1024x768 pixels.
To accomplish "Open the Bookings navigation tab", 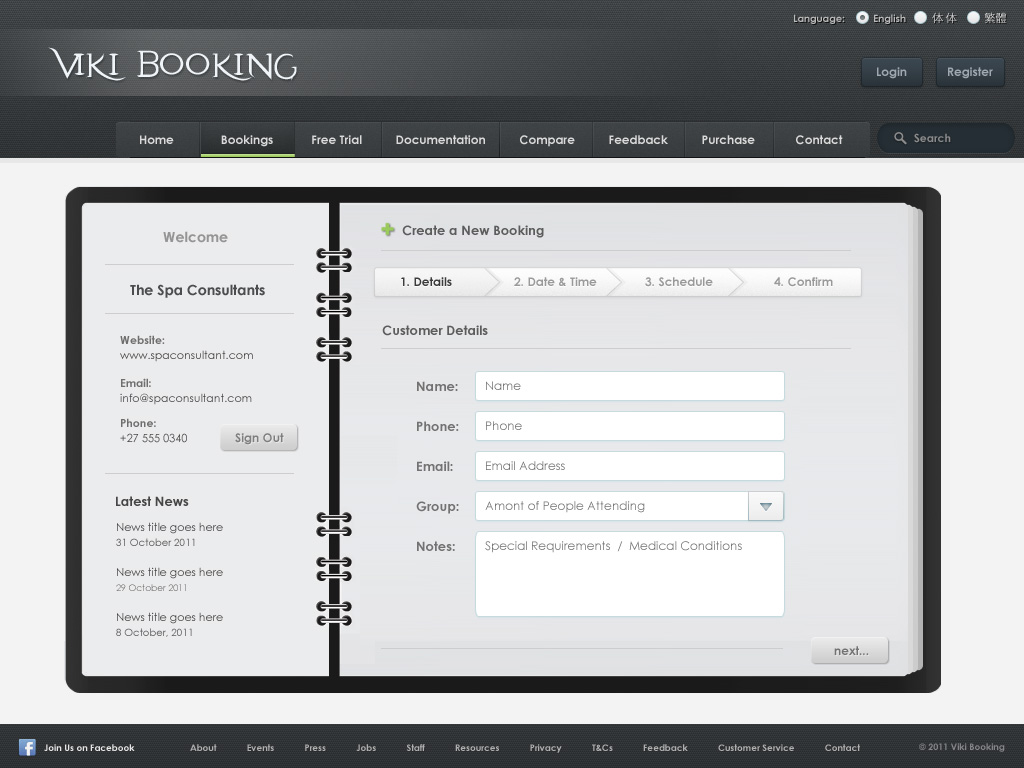I will point(247,140).
